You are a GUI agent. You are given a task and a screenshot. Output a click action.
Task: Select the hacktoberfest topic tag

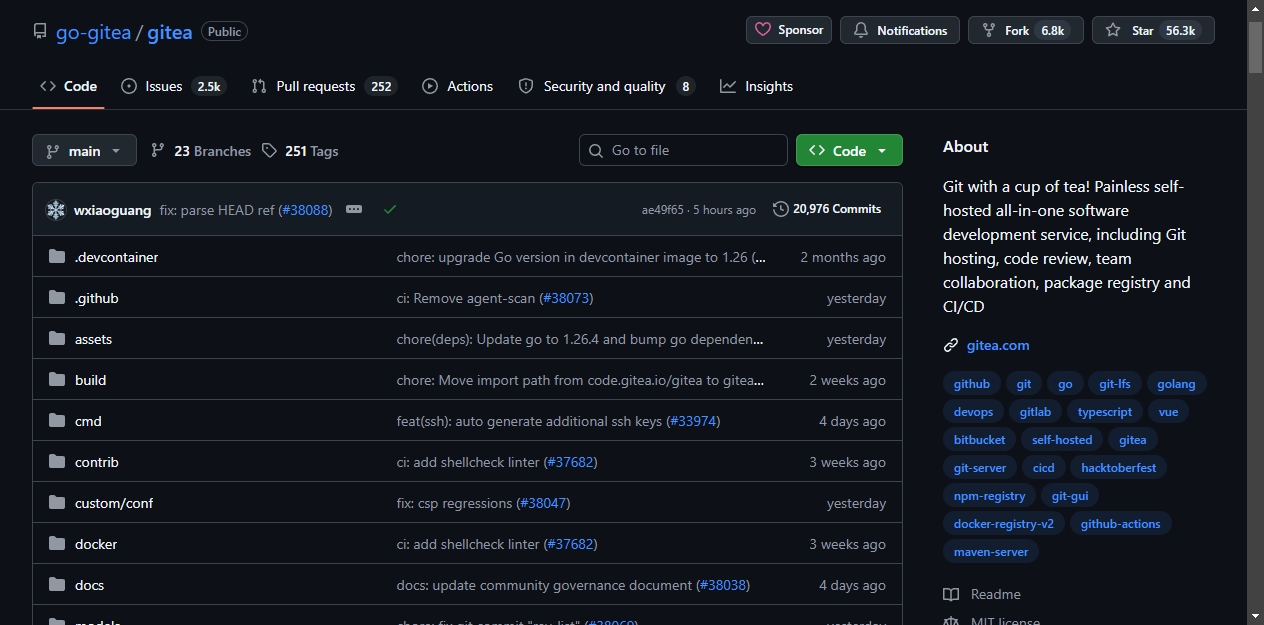tap(1118, 468)
